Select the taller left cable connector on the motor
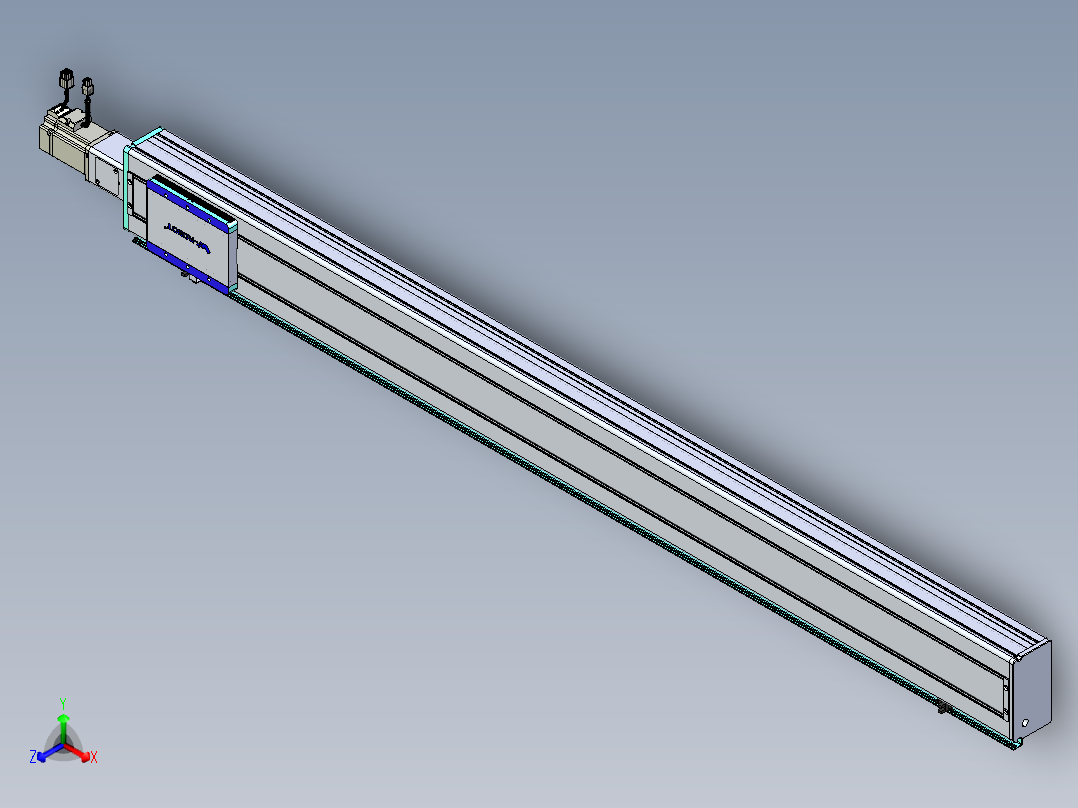The image size is (1078, 808). point(66,79)
